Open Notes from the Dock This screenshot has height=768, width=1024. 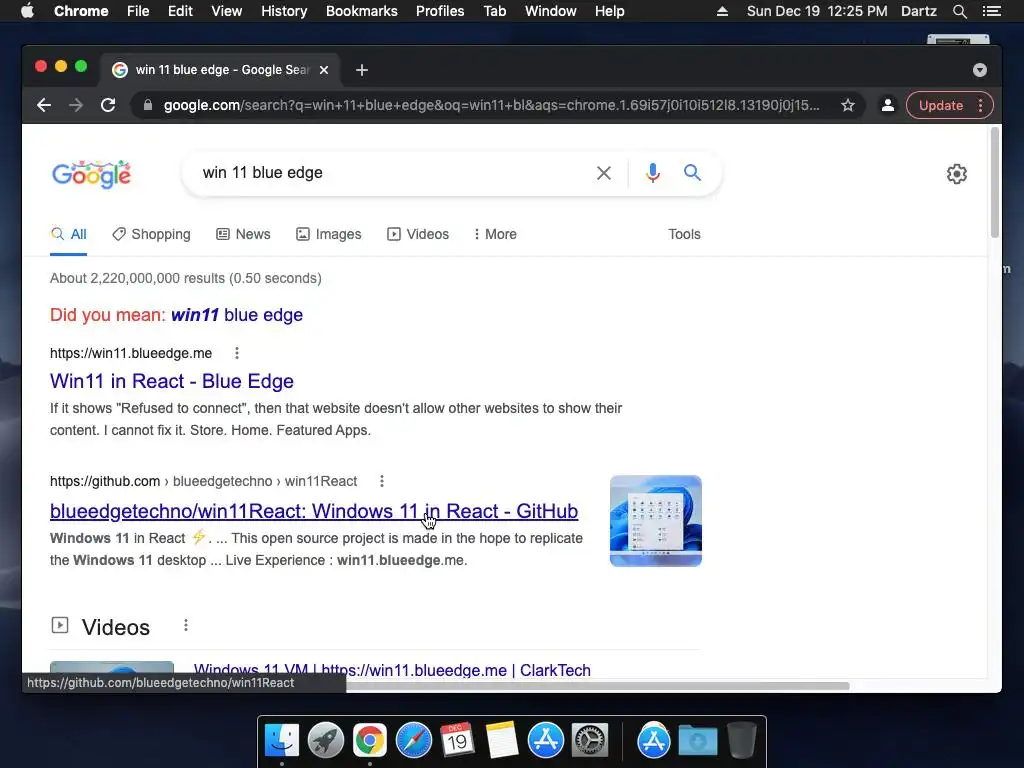[x=502, y=741]
